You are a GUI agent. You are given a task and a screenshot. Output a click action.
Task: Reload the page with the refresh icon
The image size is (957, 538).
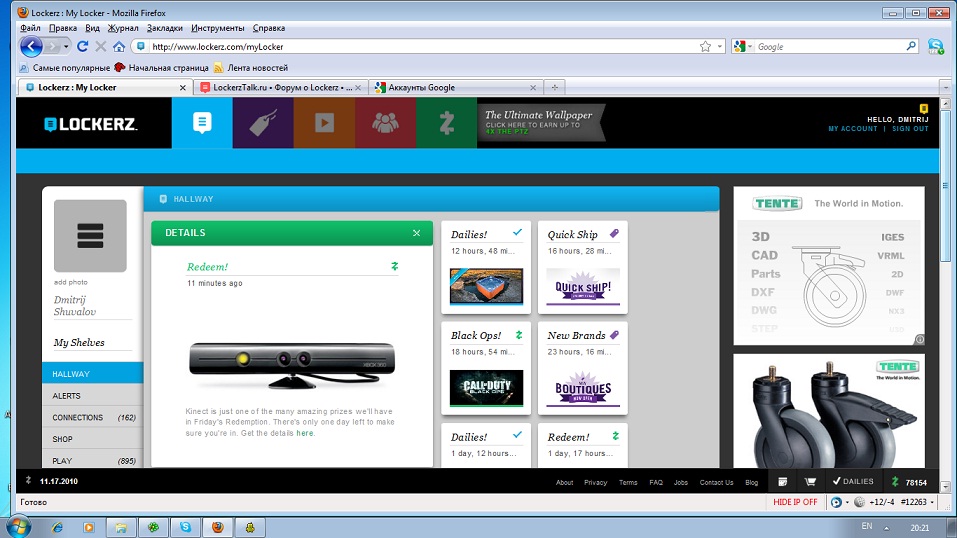[82, 46]
